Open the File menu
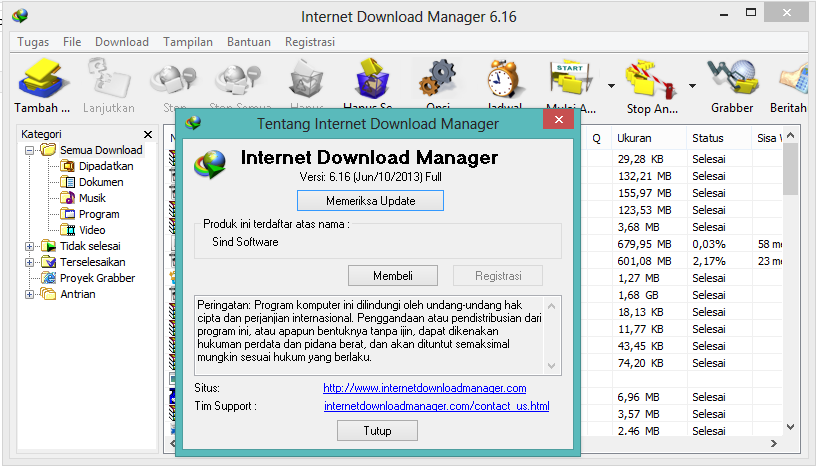Screen dimensions: 816x467 pos(72,42)
